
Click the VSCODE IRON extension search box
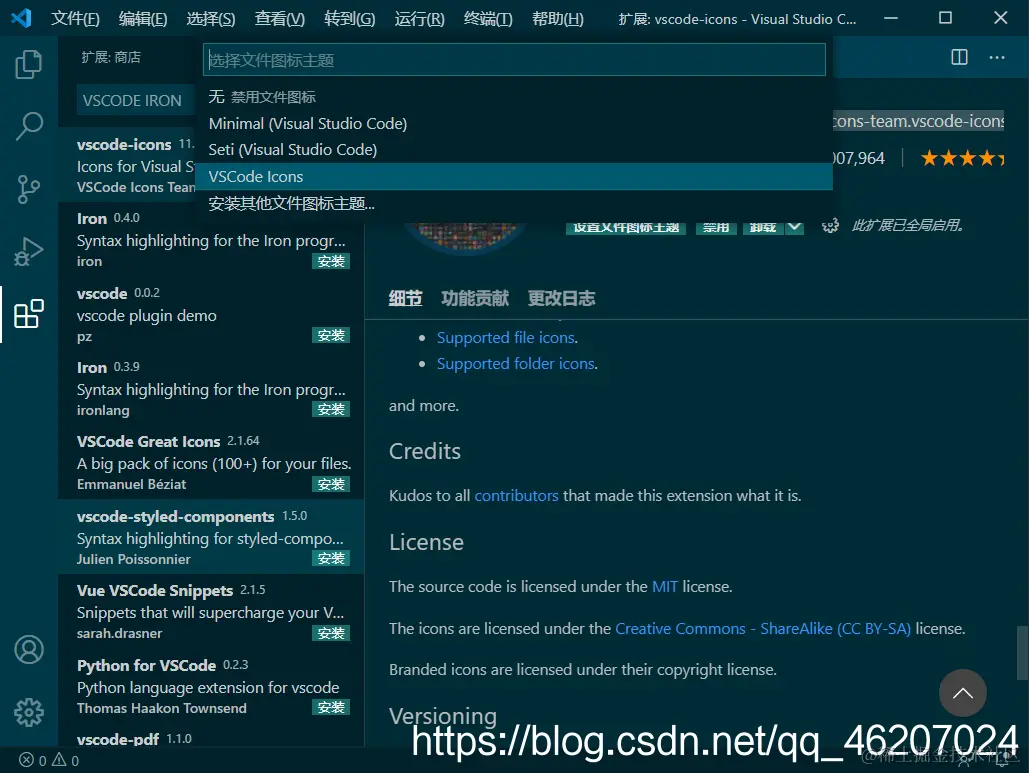(x=136, y=100)
